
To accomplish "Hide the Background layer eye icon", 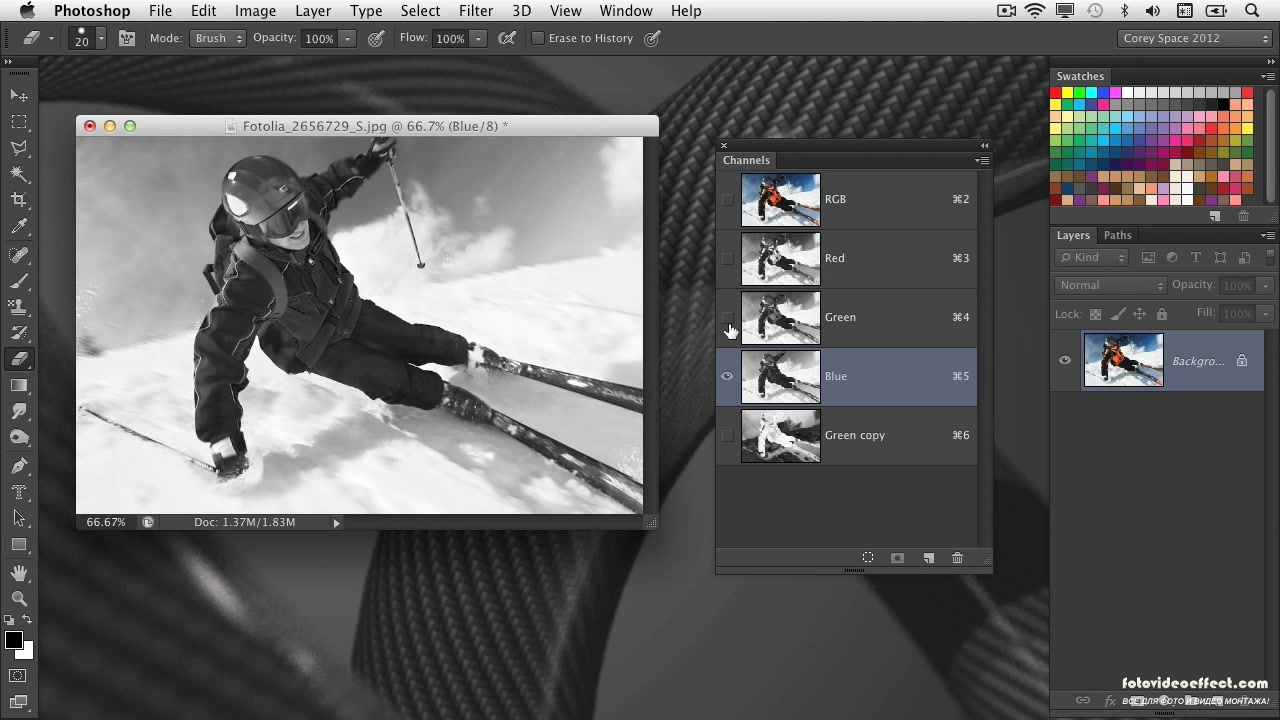I will pyautogui.click(x=1065, y=361).
